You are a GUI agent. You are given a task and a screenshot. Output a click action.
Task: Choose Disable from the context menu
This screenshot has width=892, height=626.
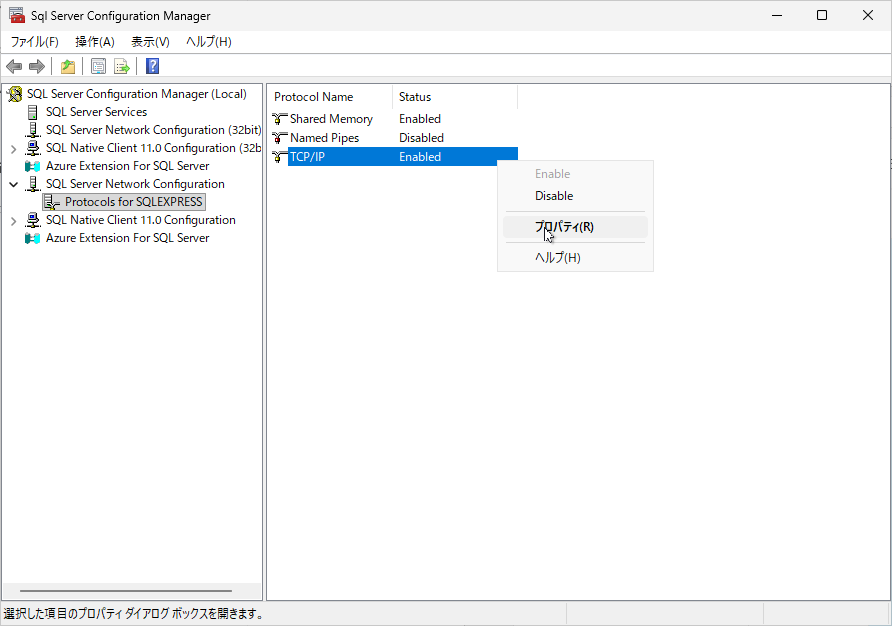[554, 196]
